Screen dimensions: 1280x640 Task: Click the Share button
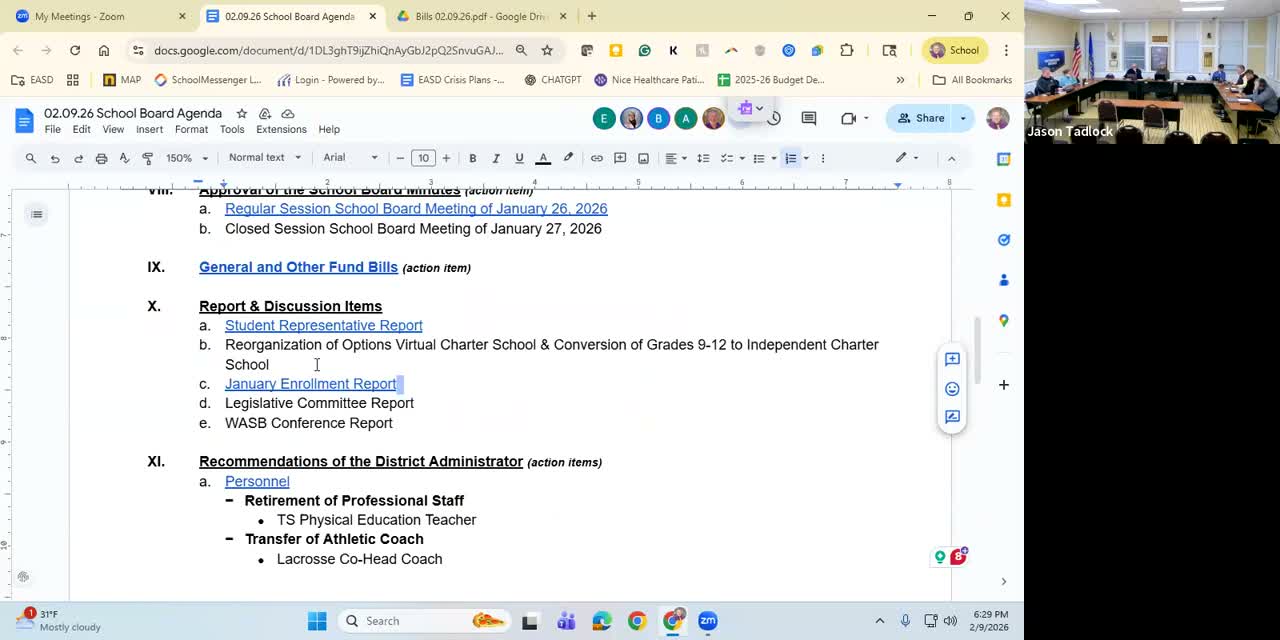pos(921,118)
